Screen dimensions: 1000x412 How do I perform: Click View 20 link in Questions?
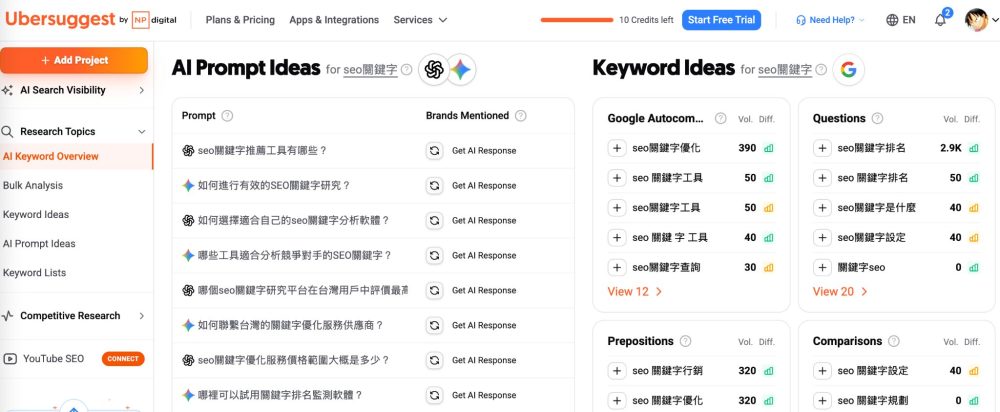pyautogui.click(x=840, y=291)
